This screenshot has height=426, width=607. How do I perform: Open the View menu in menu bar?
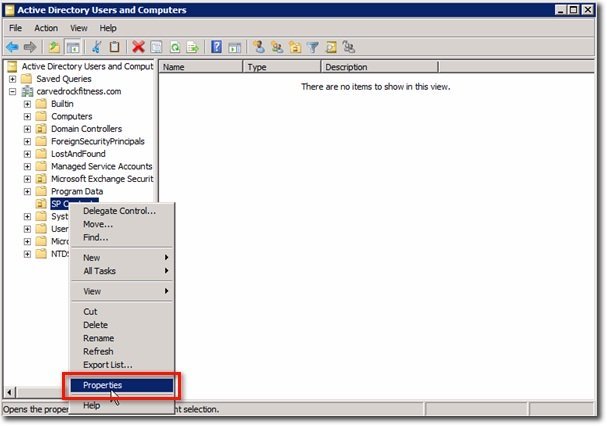[79, 28]
